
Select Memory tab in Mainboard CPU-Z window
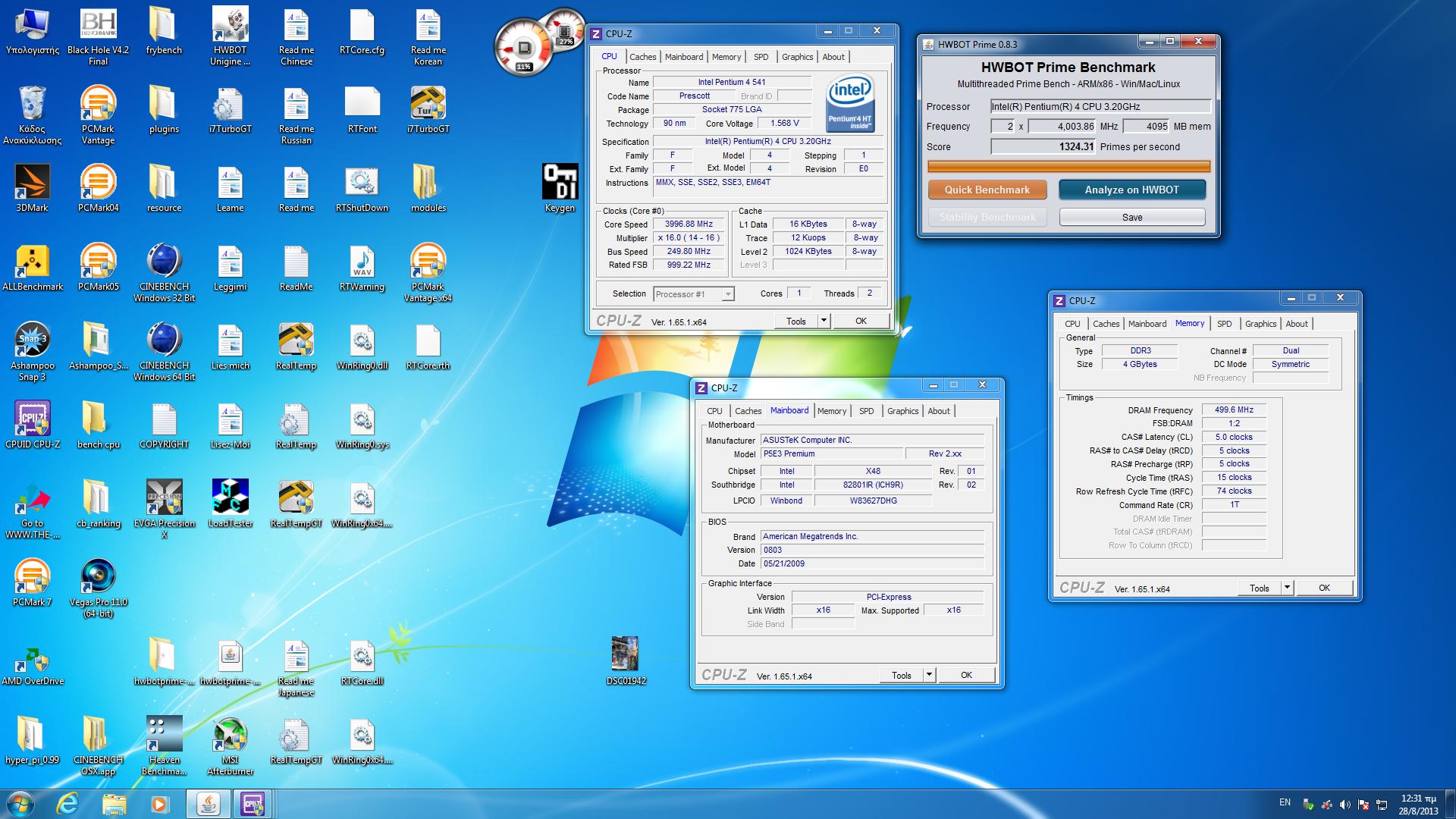click(832, 411)
